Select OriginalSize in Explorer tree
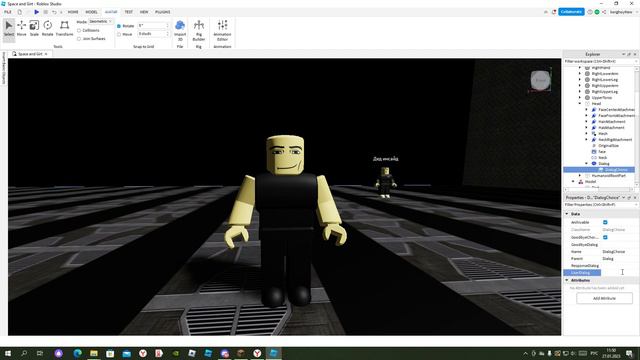 tap(608, 145)
